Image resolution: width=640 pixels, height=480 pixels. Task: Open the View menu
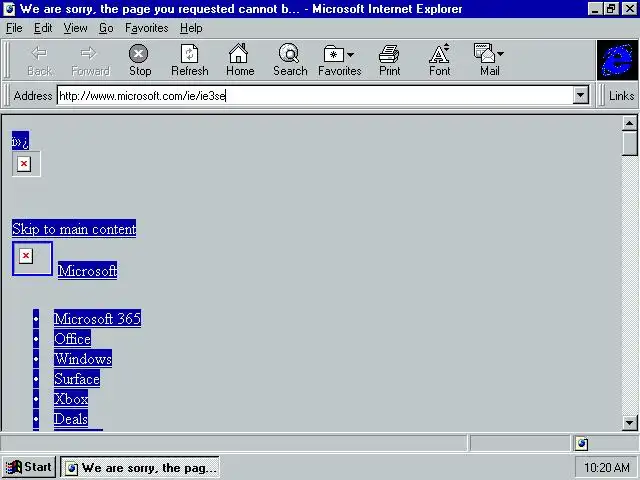coord(76,28)
